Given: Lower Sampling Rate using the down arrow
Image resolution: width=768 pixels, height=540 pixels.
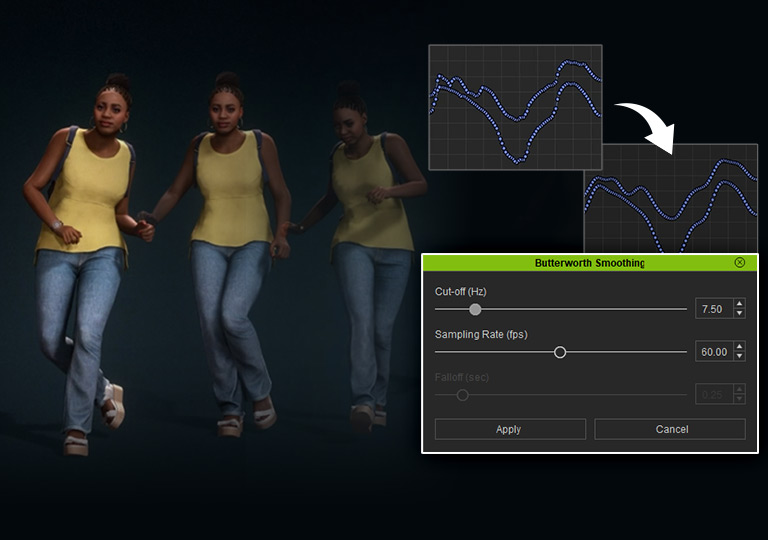Looking at the screenshot, I should point(739,357).
